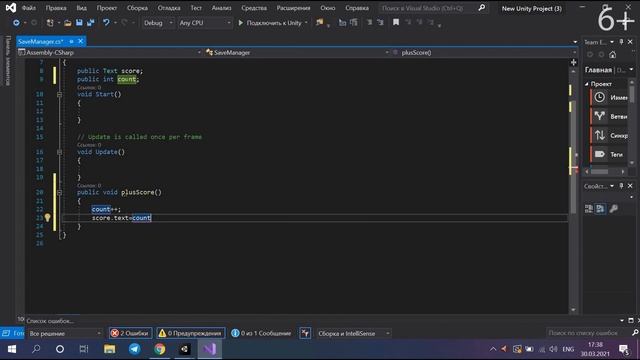This screenshot has width=640, height=360.
Task: Open the Средства menu
Action: coord(254,8)
